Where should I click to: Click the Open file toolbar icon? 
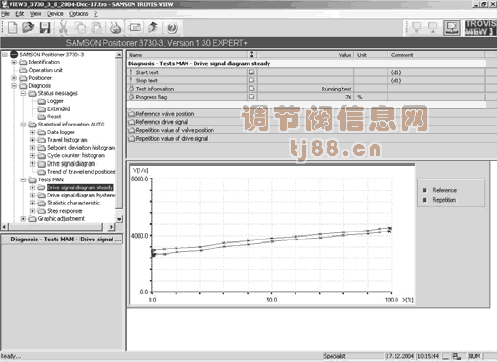28,28
